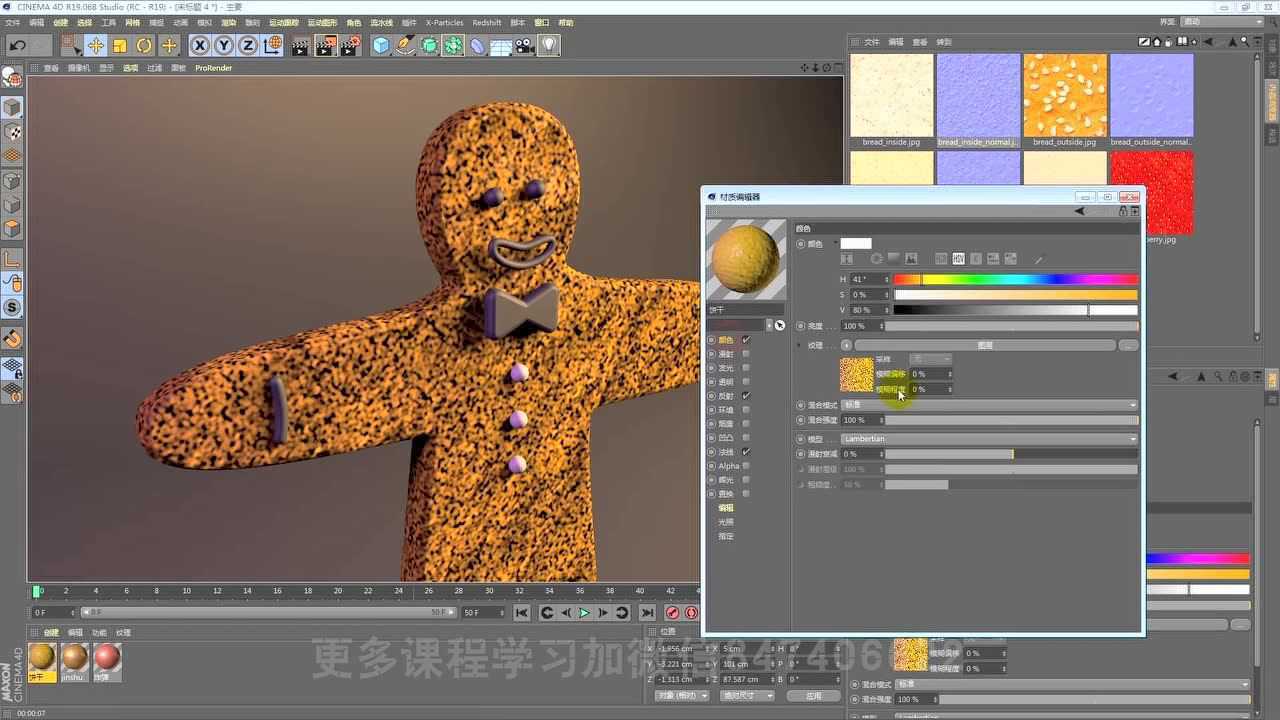Click the color wheel mode icon
The height and width of the screenshot is (720, 1280).
coord(876,259)
